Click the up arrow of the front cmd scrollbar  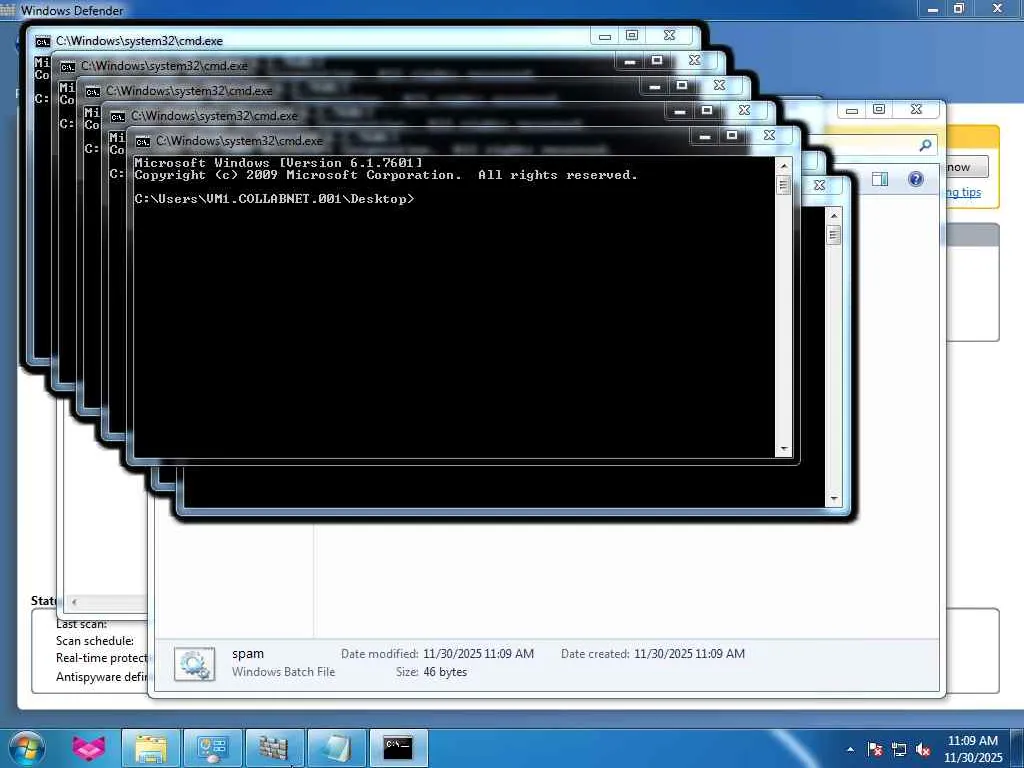784,166
